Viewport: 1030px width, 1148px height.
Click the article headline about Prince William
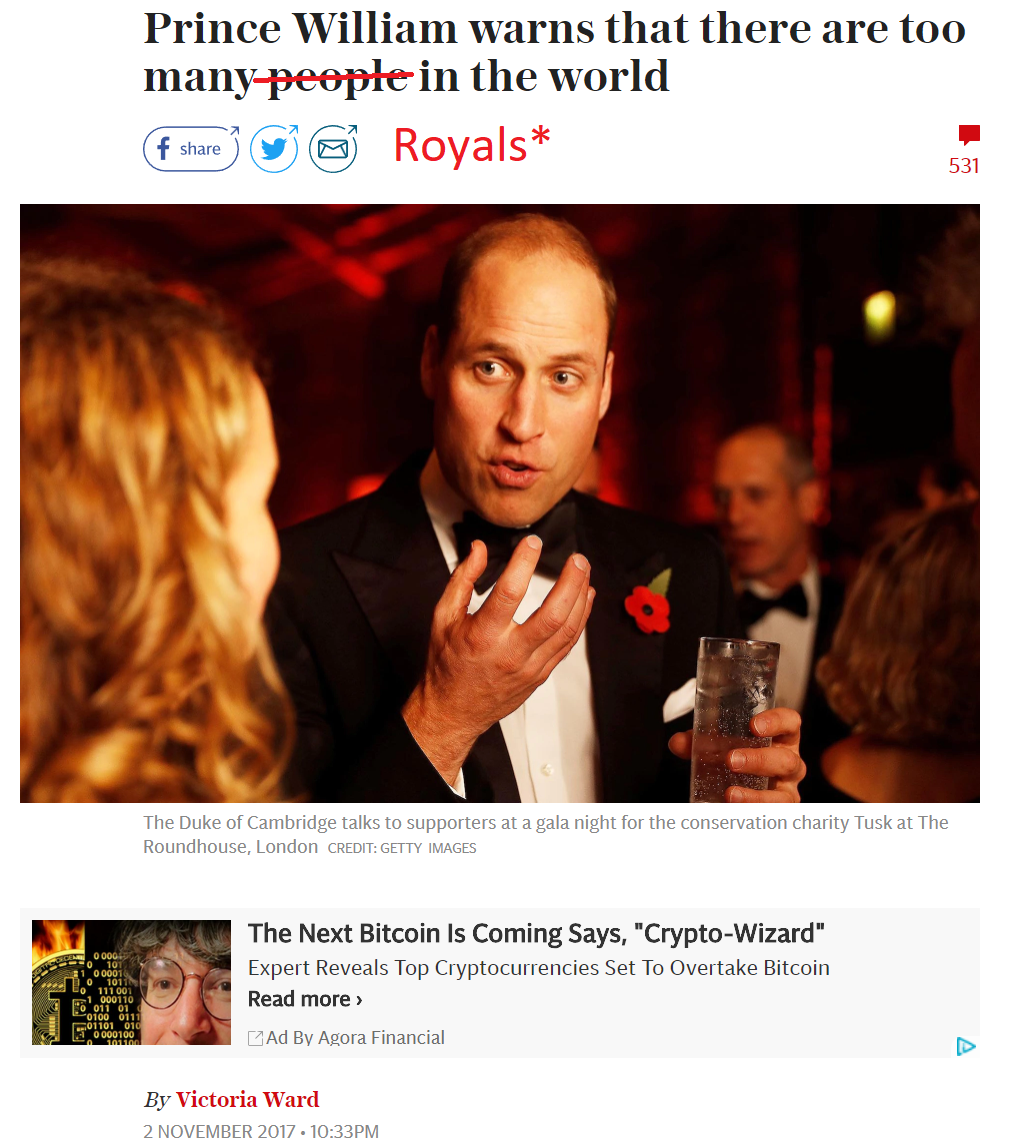pos(554,53)
